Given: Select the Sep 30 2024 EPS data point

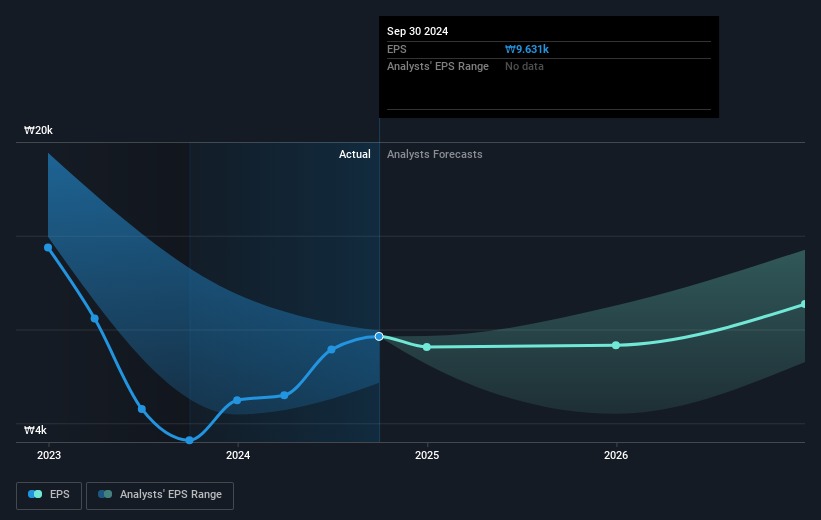Looking at the screenshot, I should coord(379,336).
